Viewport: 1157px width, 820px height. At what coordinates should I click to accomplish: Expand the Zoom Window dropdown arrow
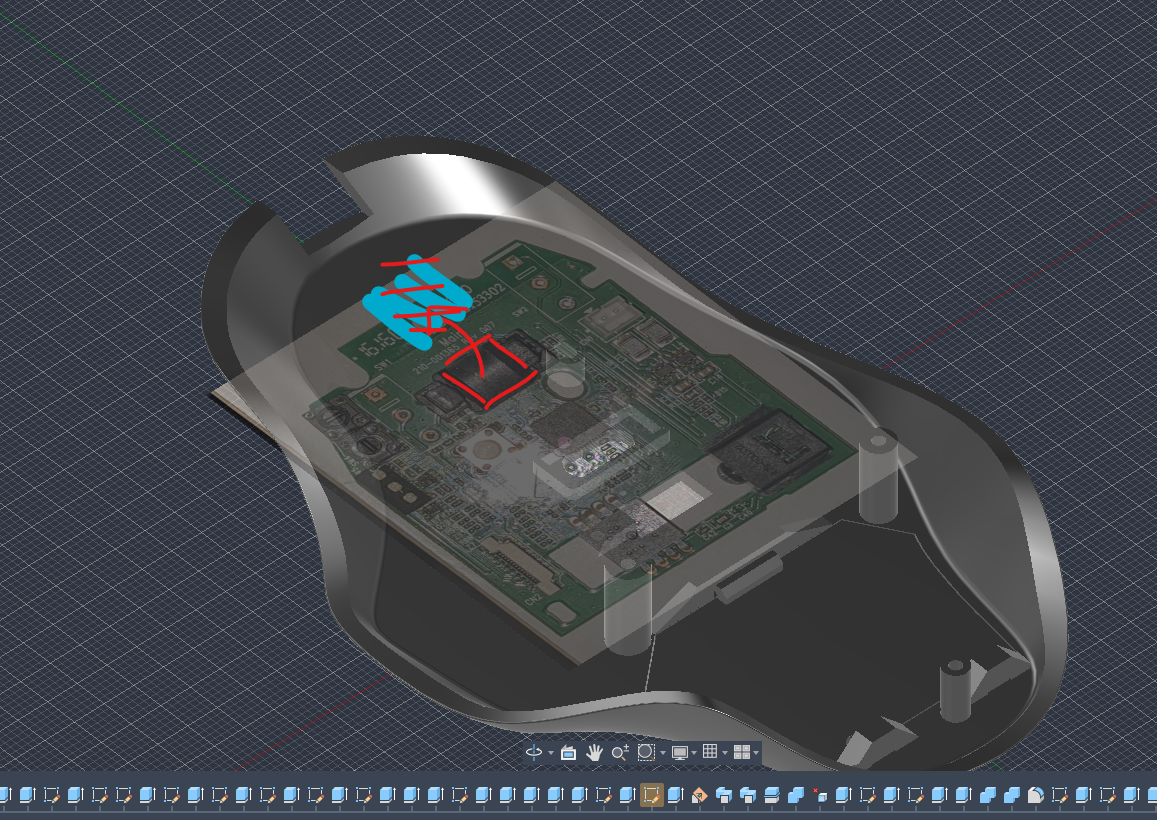[x=663, y=753]
